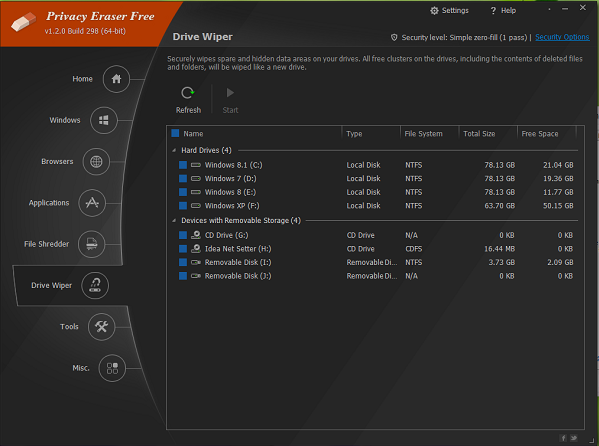
Task: Select the File Shredder icon
Action: pyautogui.click(x=92, y=244)
